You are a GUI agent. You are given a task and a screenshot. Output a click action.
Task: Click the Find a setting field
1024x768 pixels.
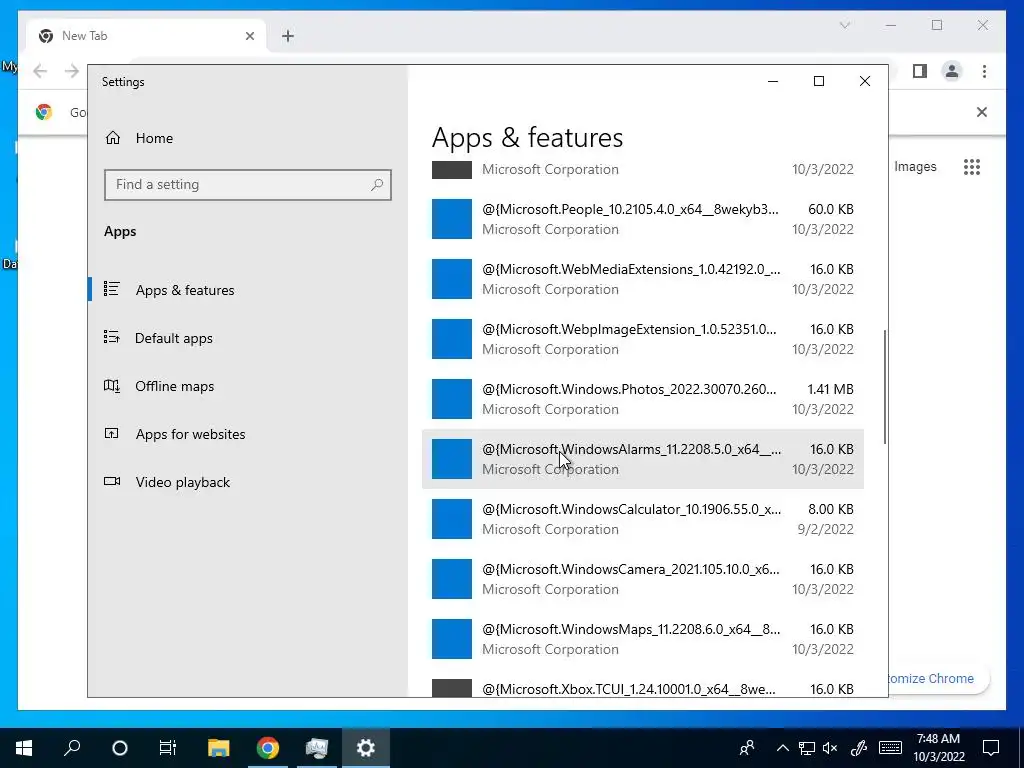click(x=248, y=185)
